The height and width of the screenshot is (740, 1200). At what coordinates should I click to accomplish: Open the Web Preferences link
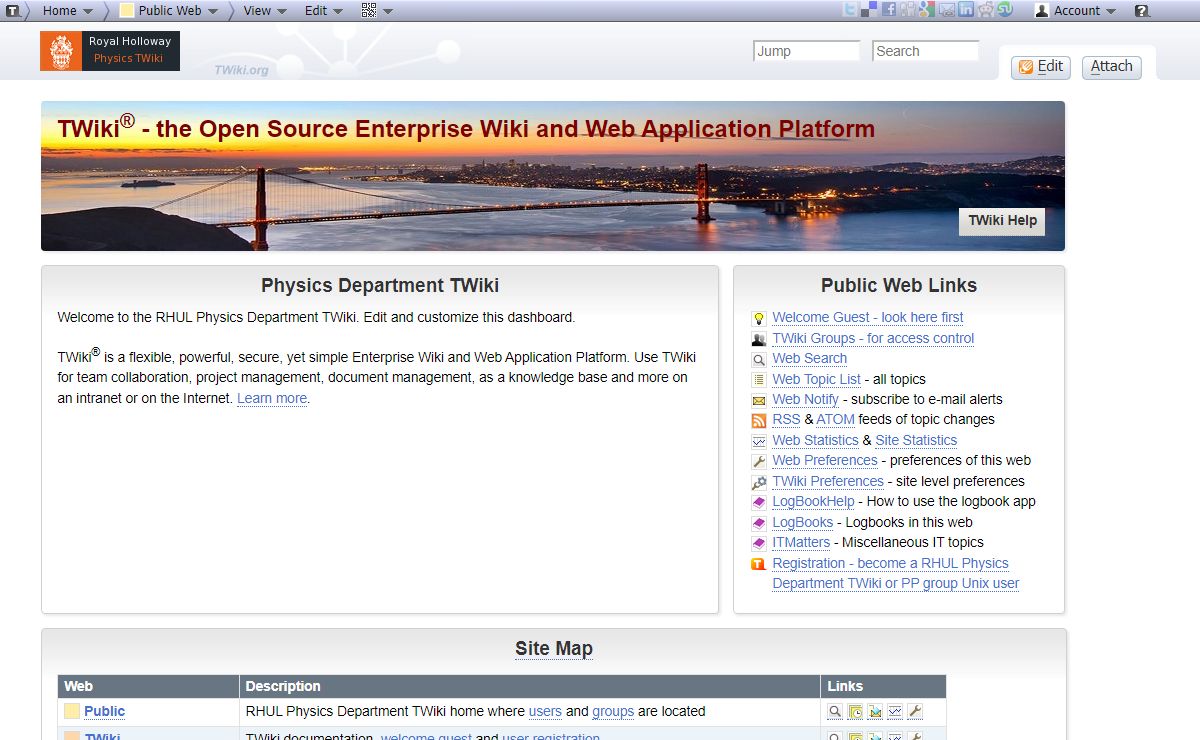pyautogui.click(x=825, y=460)
